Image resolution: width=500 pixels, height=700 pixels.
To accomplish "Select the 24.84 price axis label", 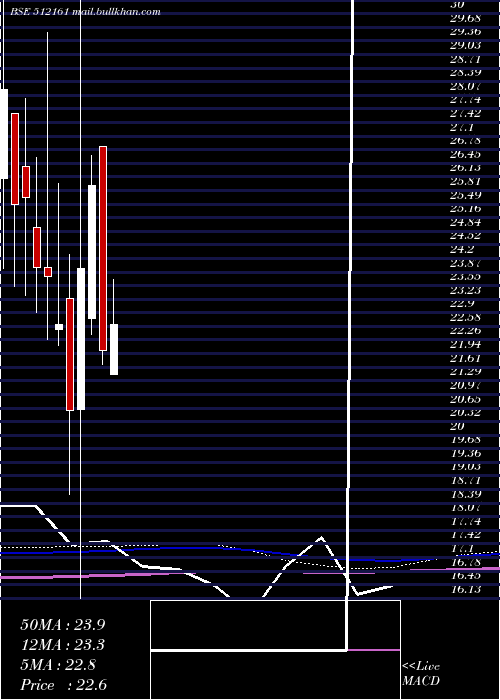I will 466,222.
